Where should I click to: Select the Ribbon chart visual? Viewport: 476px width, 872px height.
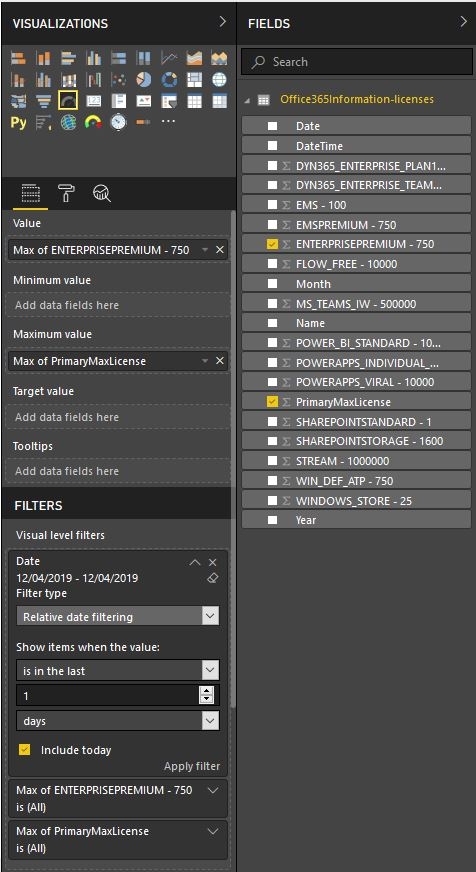[x=68, y=80]
